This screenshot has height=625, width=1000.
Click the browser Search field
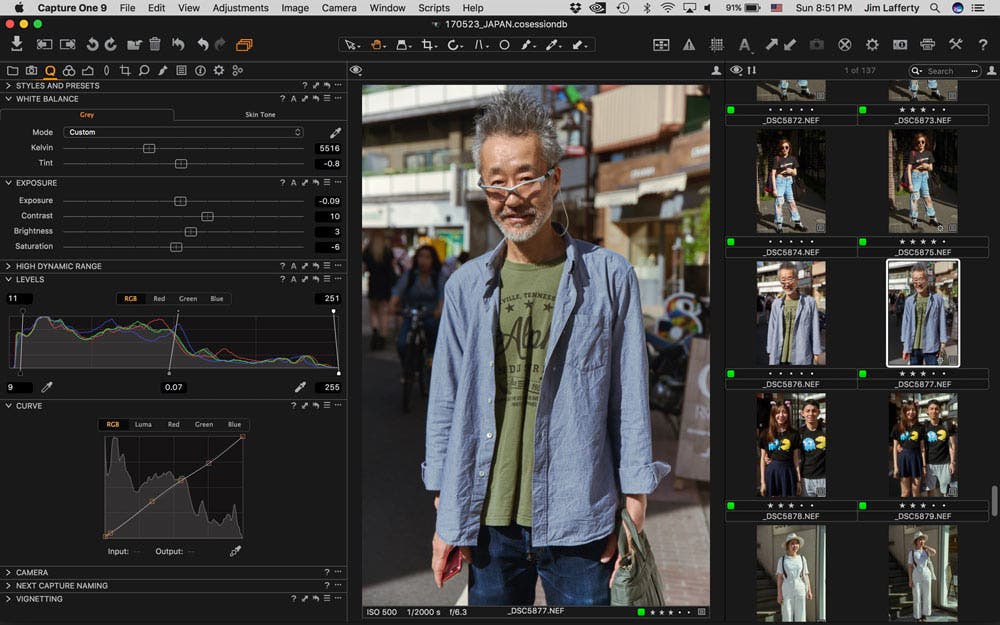pyautogui.click(x=945, y=71)
